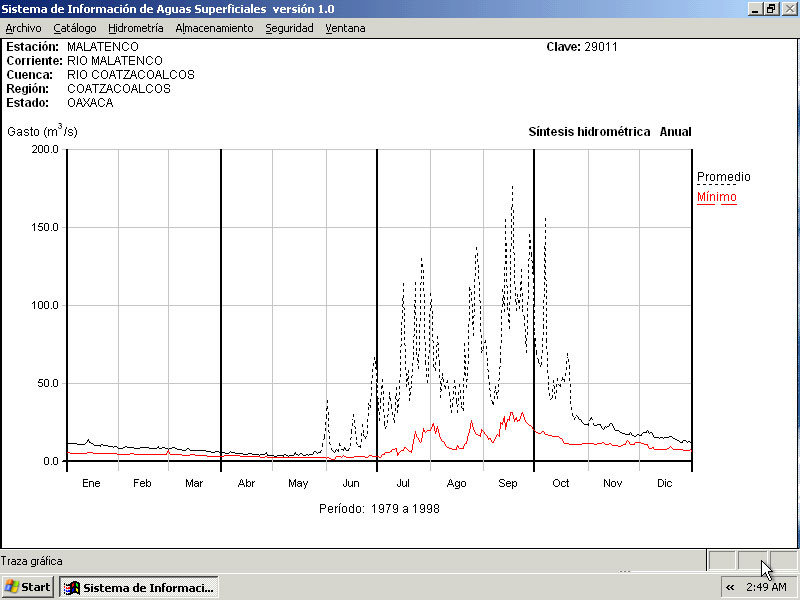Viewport: 800px width, 600px height.
Task: Click the Período 1979 a 1998 caption
Action: point(379,508)
